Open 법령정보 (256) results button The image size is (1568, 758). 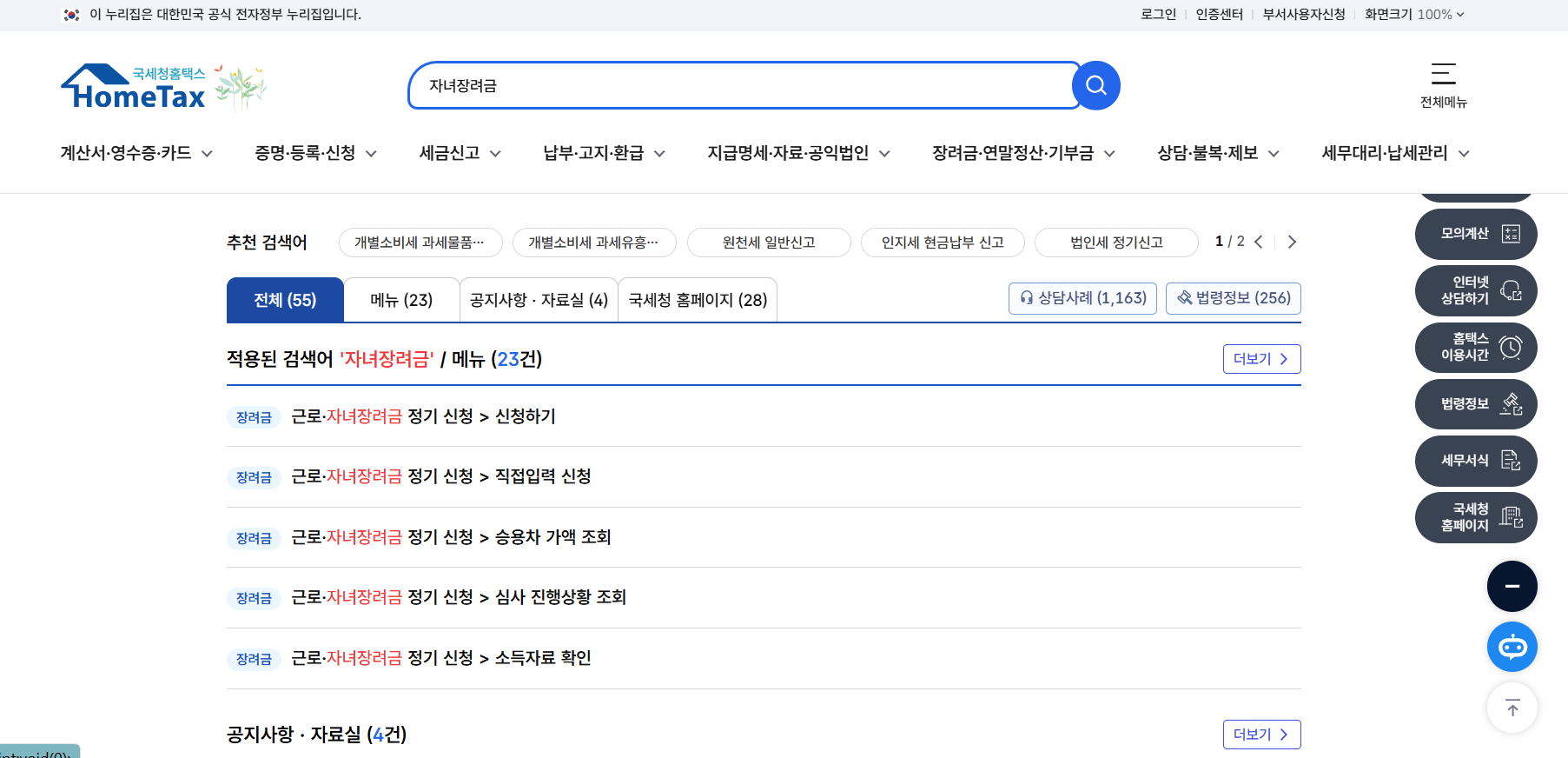(x=1234, y=298)
